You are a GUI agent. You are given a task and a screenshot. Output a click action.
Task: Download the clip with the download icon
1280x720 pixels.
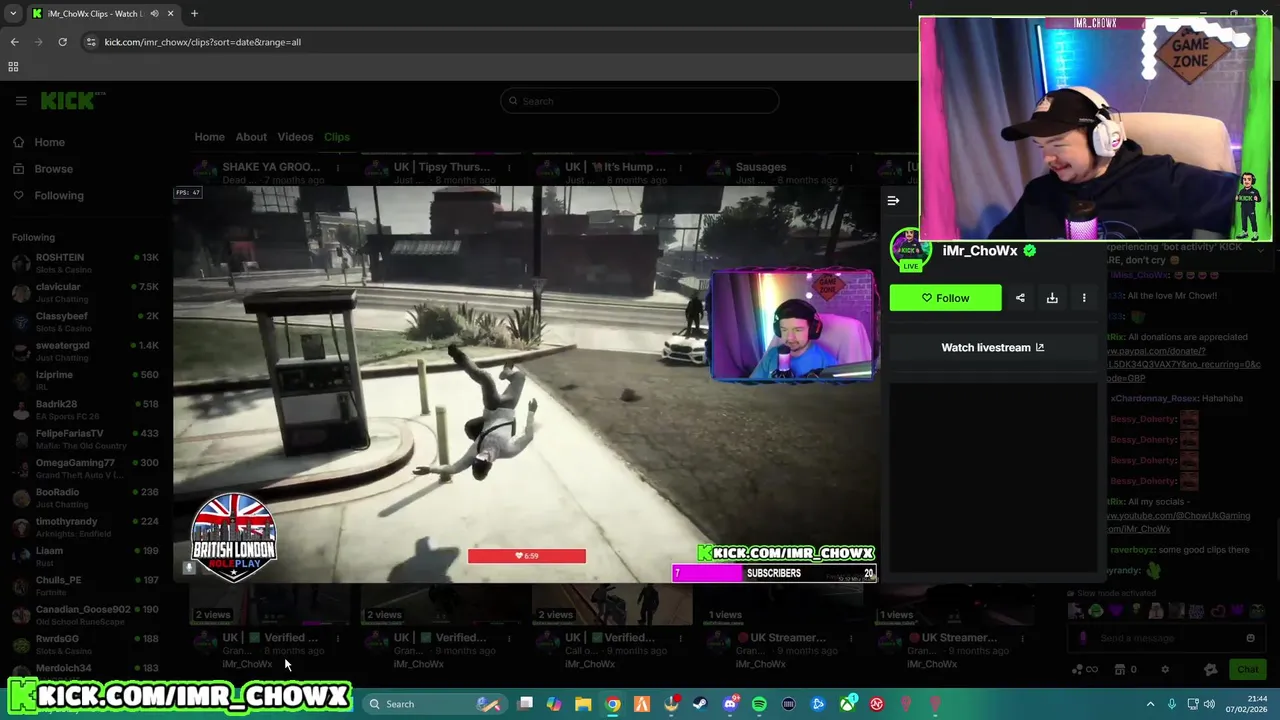1052,298
